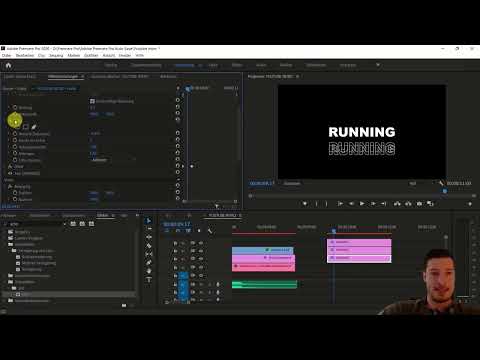Click the Lift button
The image size is (480, 360).
397,204
